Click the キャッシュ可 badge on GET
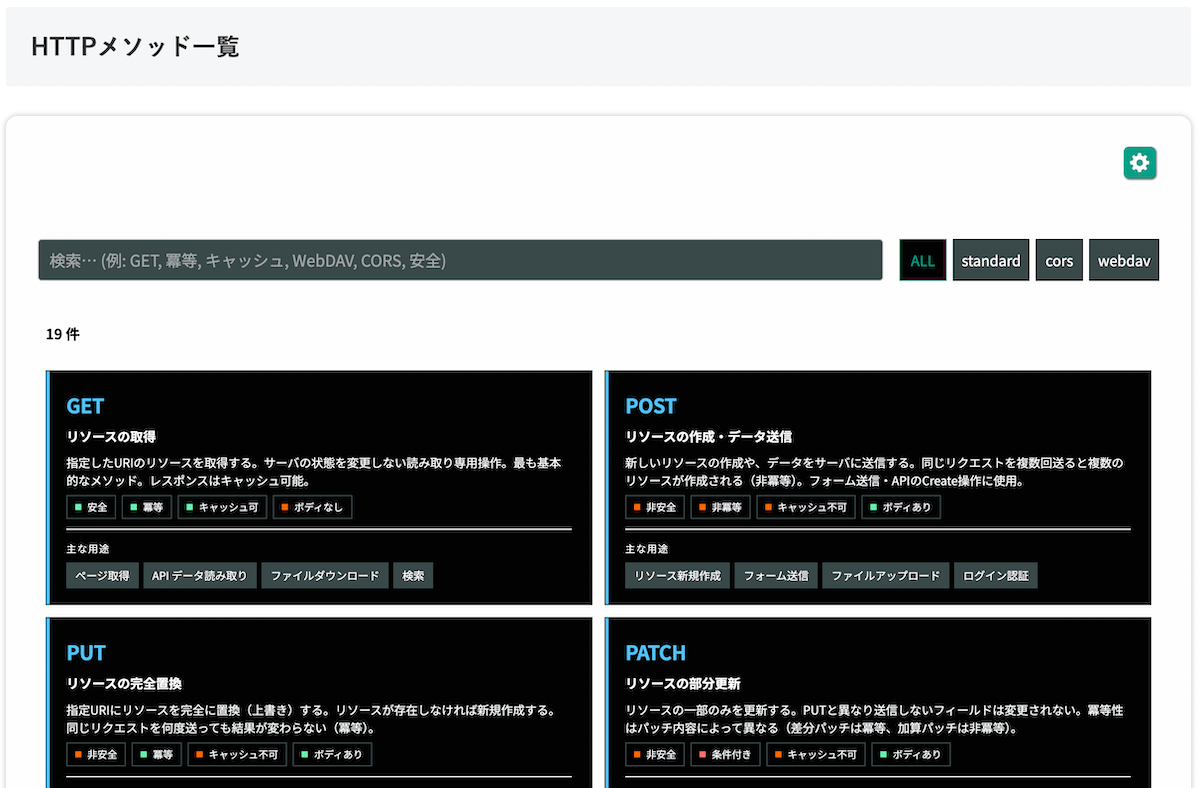The height and width of the screenshot is (788, 1200). pos(222,507)
